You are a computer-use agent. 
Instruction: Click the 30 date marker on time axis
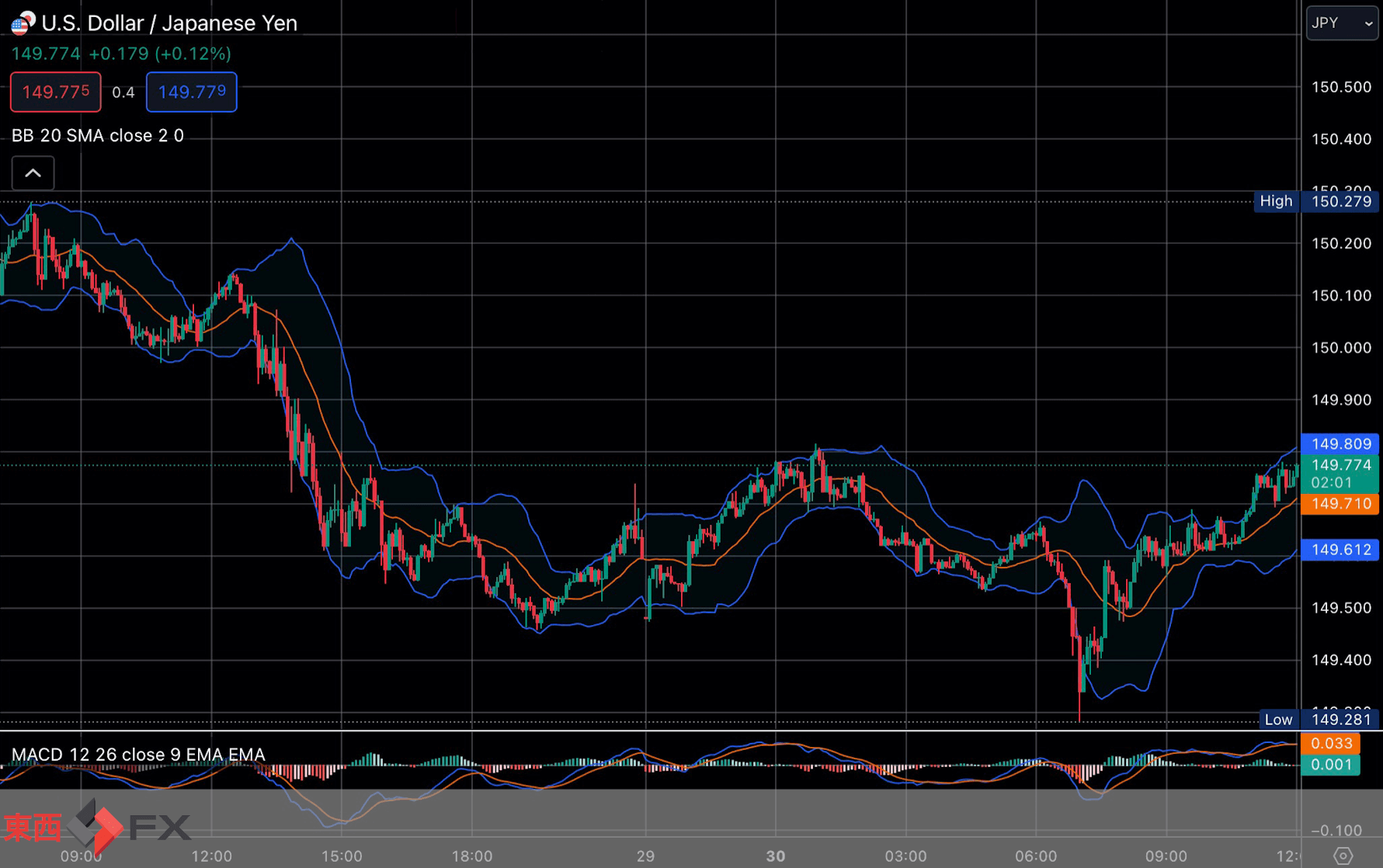tap(775, 856)
